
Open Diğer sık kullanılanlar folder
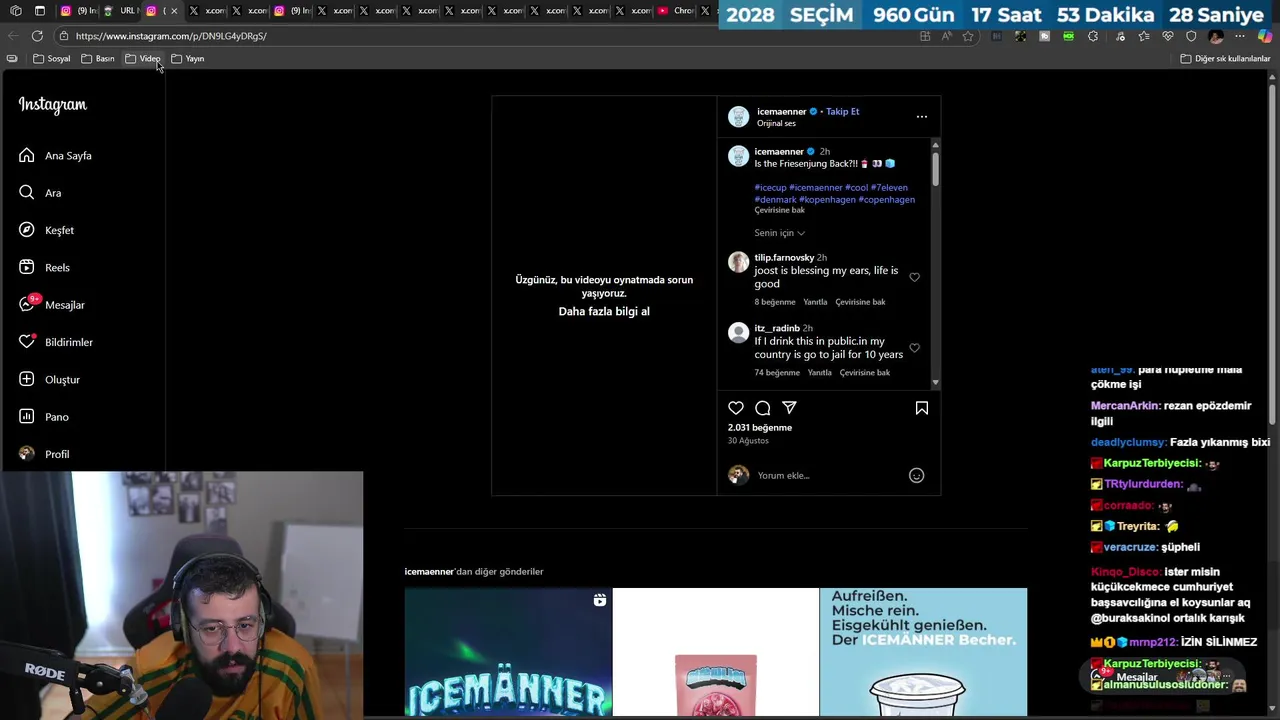(x=1225, y=59)
